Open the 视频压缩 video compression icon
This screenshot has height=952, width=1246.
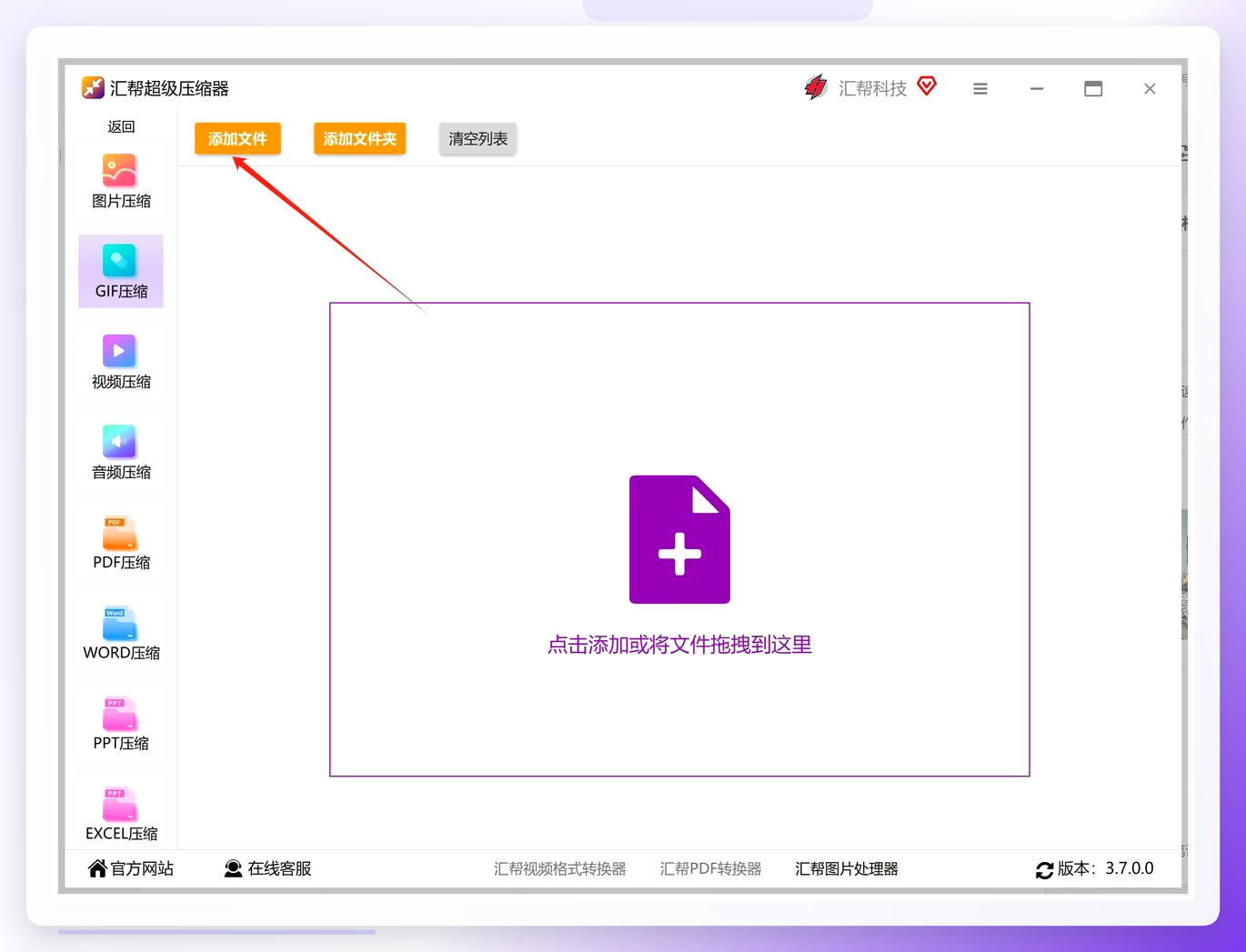pos(119,351)
